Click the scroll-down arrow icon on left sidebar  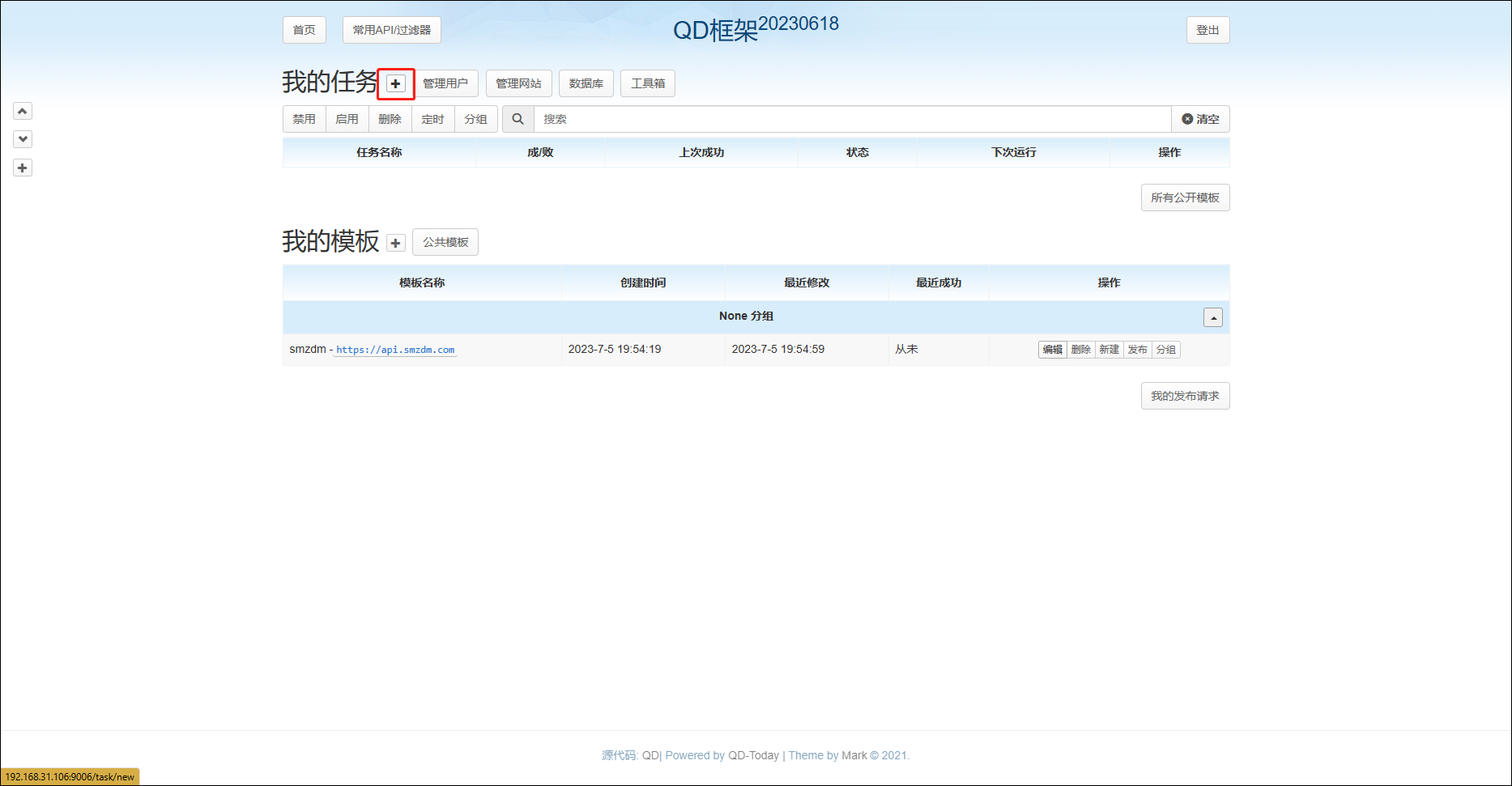(x=23, y=139)
